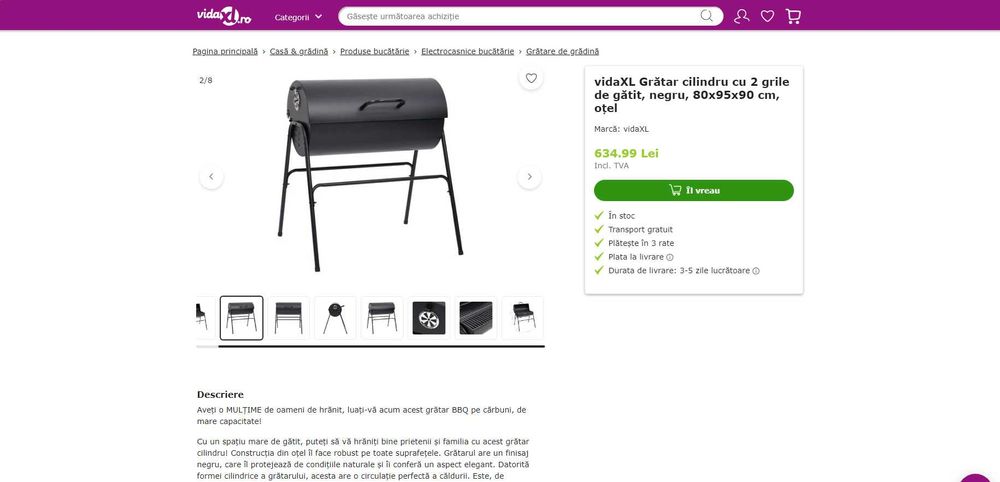
Task: Show previous product image arrow
Action: 211,177
